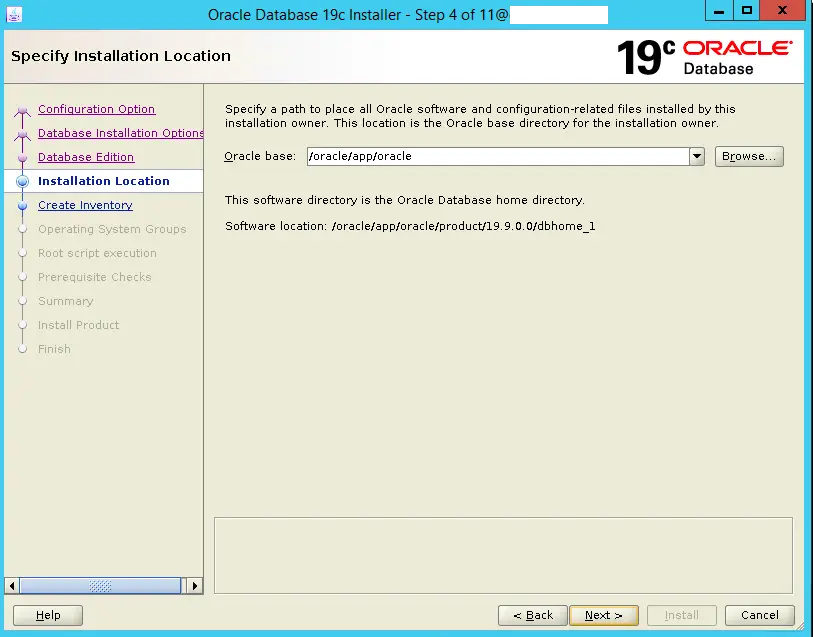Click the horizontal scrollbar thumb in sidebar
The height and width of the screenshot is (637, 813).
pyautogui.click(x=100, y=586)
